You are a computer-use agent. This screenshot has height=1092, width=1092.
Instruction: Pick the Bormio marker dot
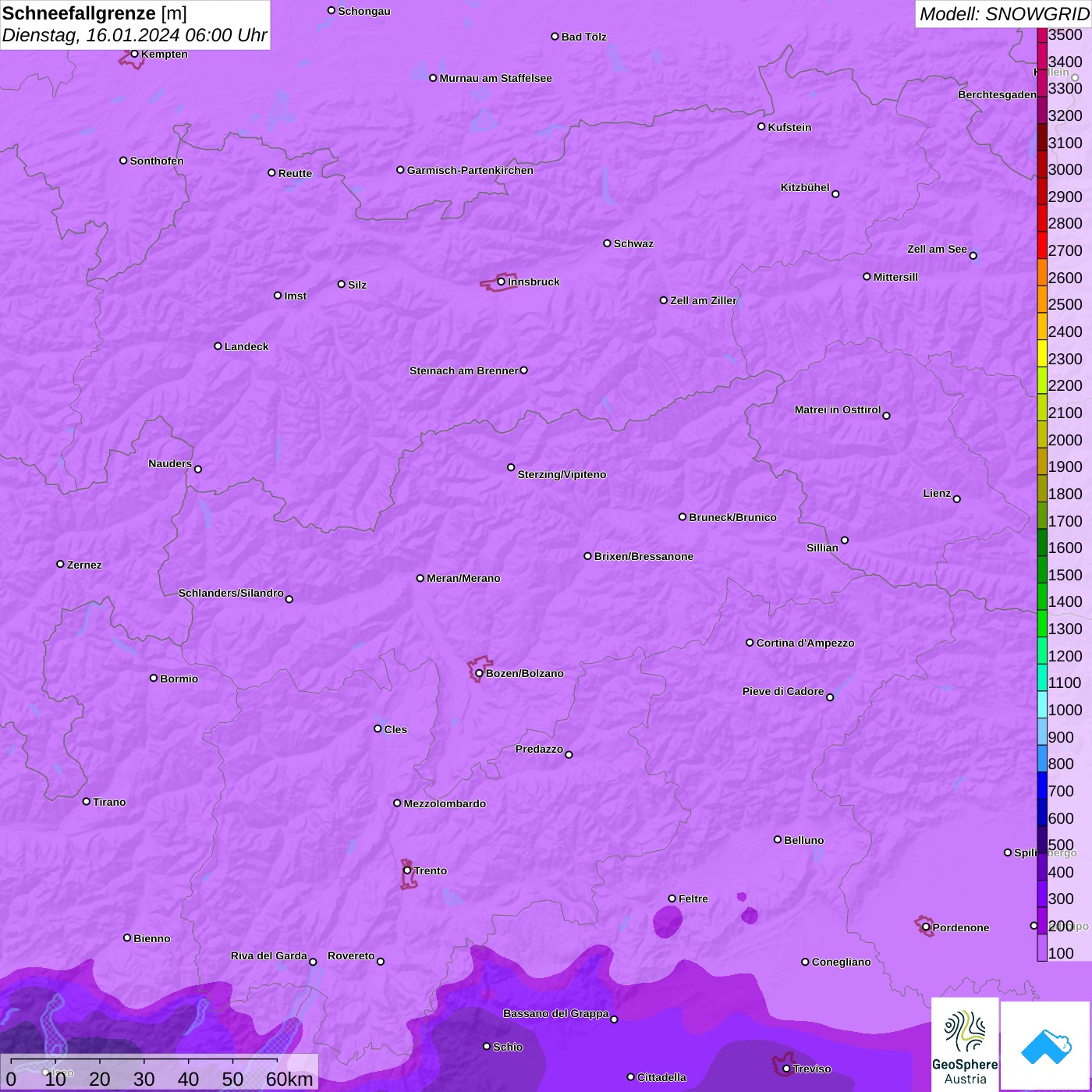pos(154,678)
